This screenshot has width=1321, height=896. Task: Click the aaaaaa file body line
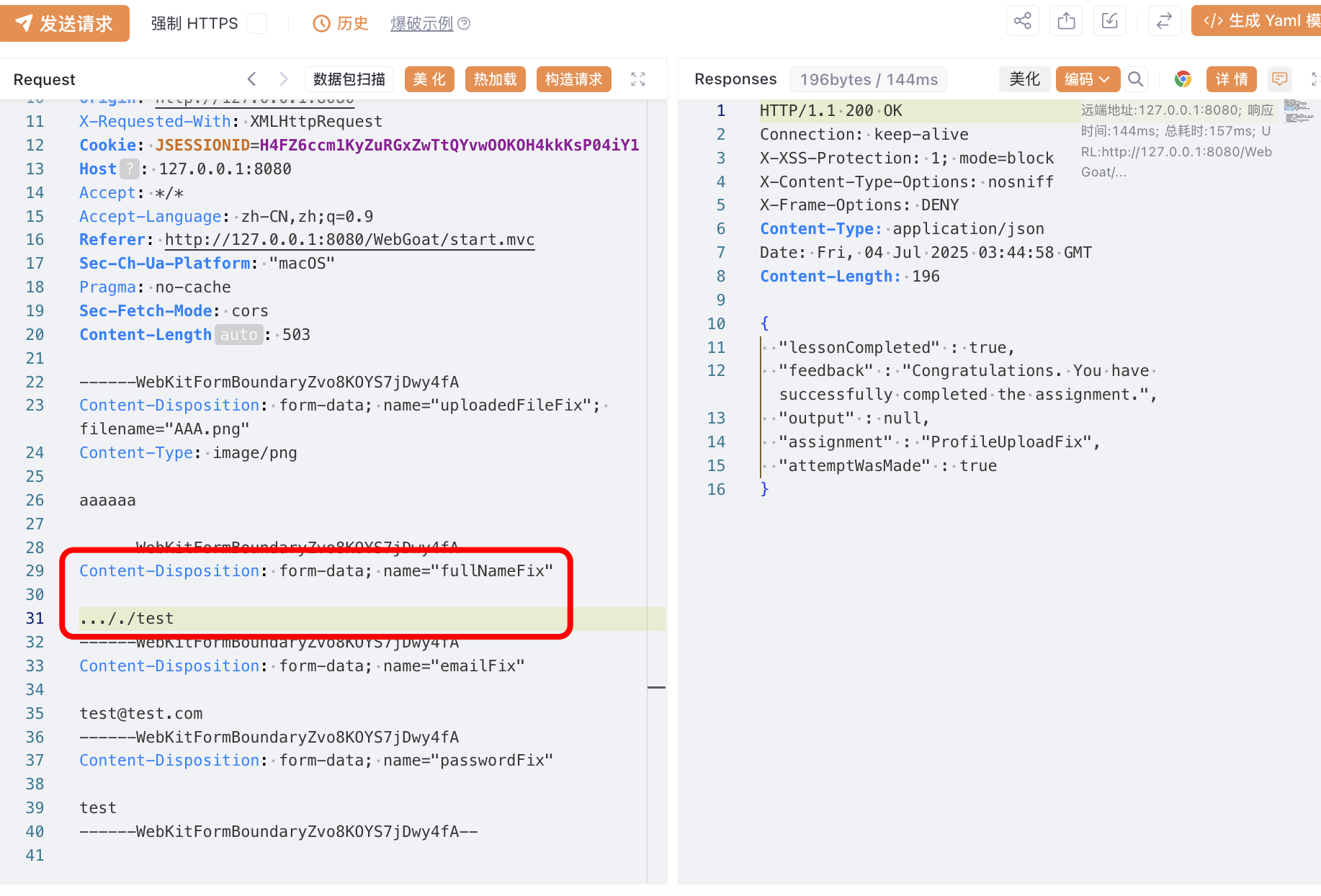point(107,501)
